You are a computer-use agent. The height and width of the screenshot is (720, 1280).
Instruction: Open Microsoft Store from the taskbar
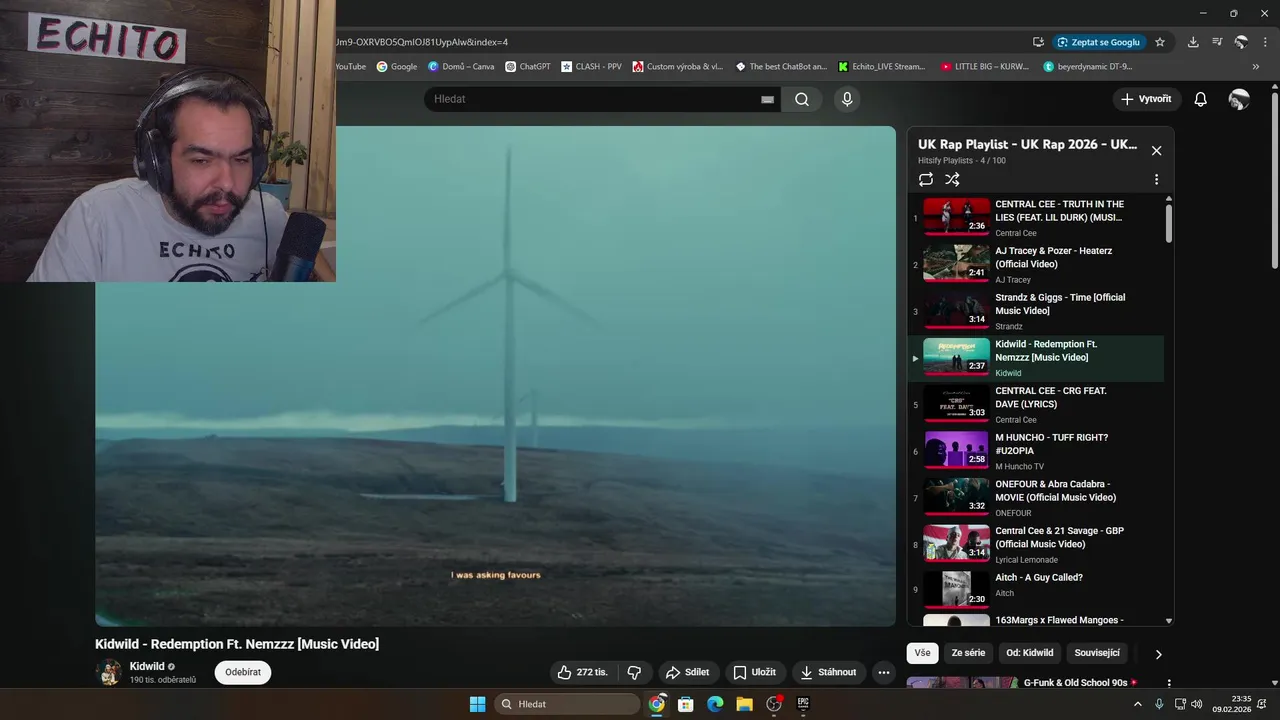pyautogui.click(x=686, y=704)
